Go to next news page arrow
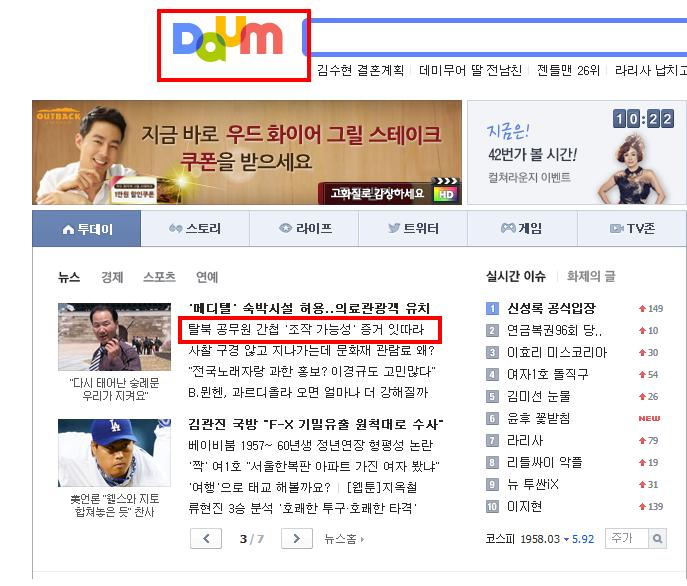The image size is (687, 586). point(297,539)
